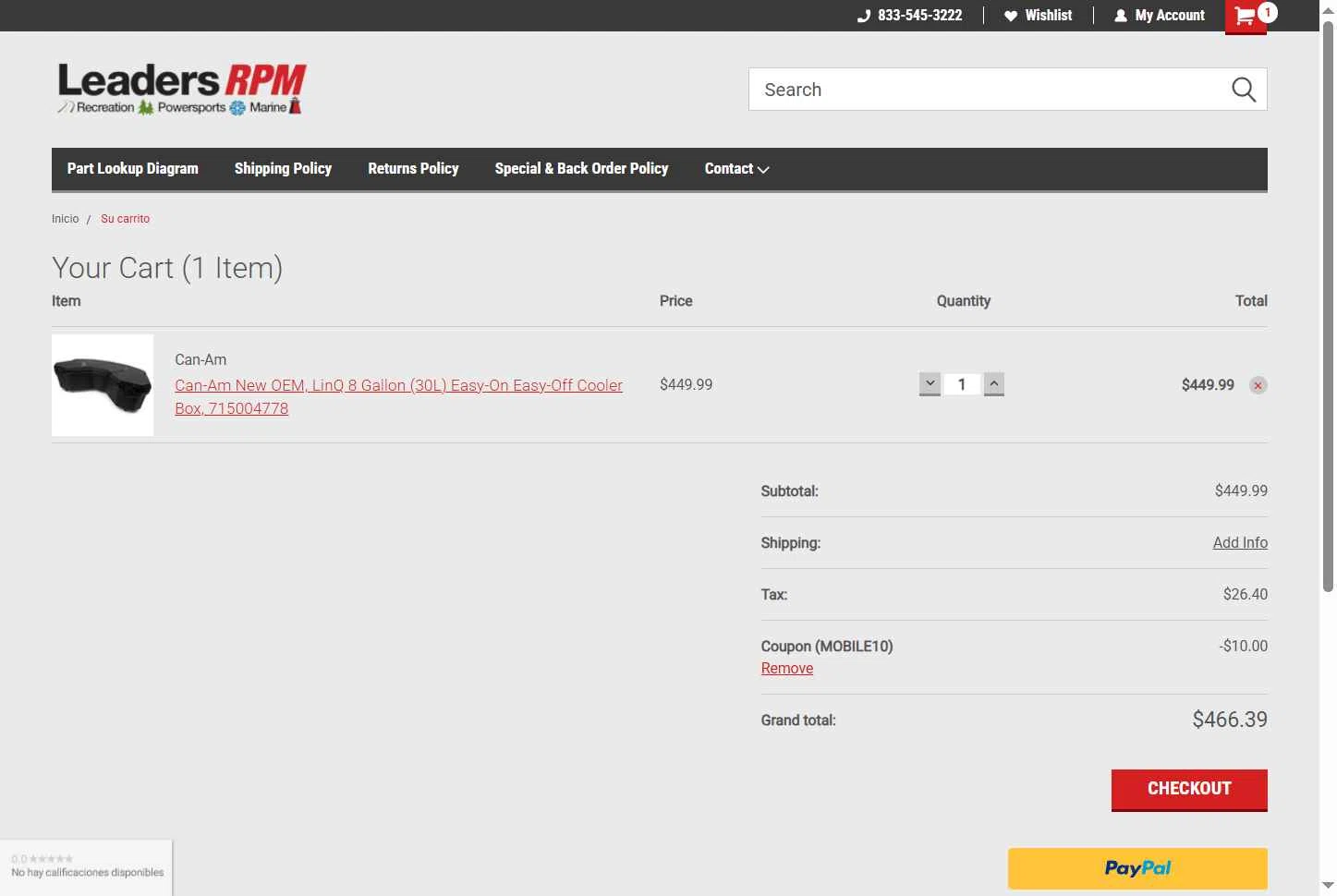Expand the Contact dropdown menu
The width and height of the screenshot is (1337, 896).
coord(736,168)
